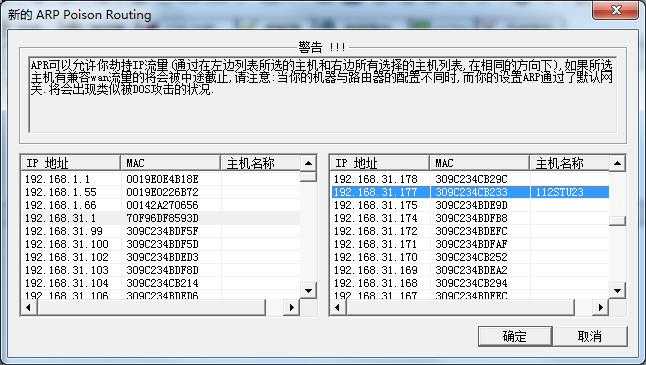Image resolution: width=646 pixels, height=365 pixels.
Task: Click the left list vertical scroll thumb
Action: (x=308, y=176)
